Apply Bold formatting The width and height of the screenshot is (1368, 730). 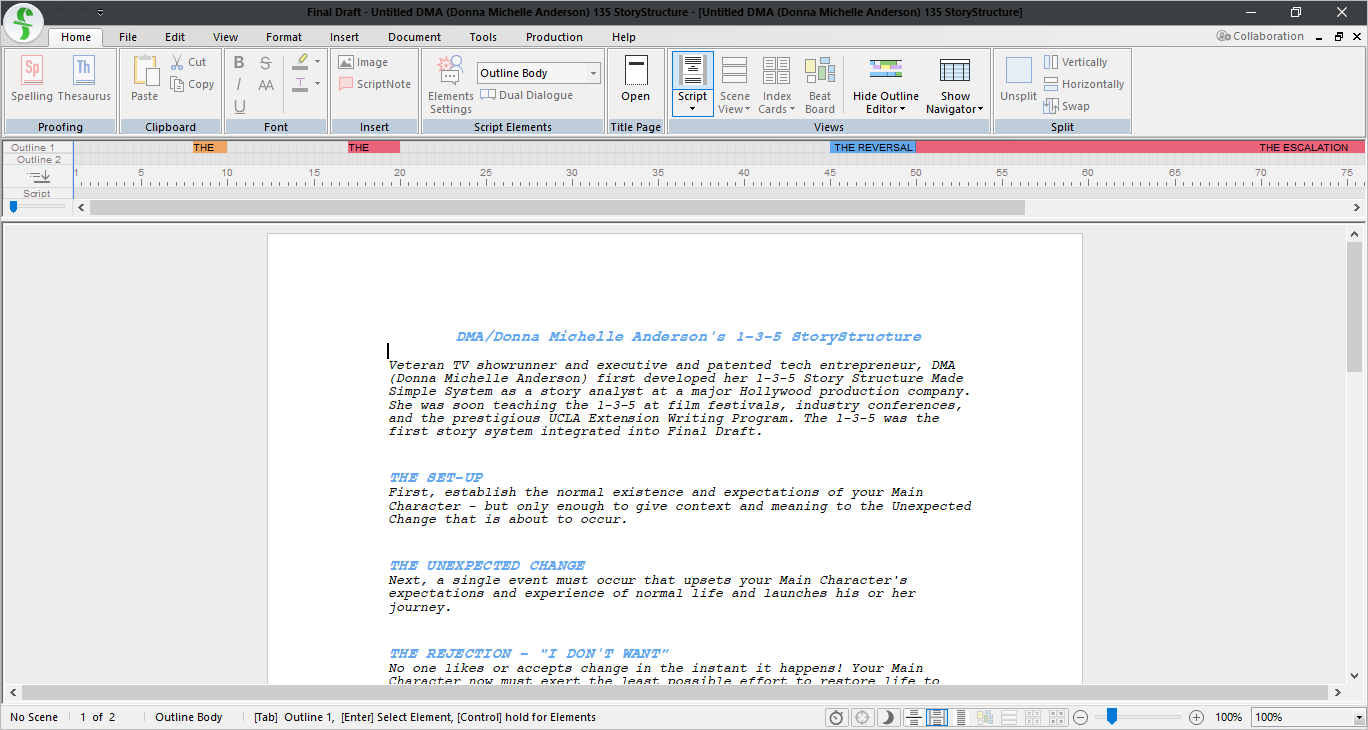coord(239,62)
